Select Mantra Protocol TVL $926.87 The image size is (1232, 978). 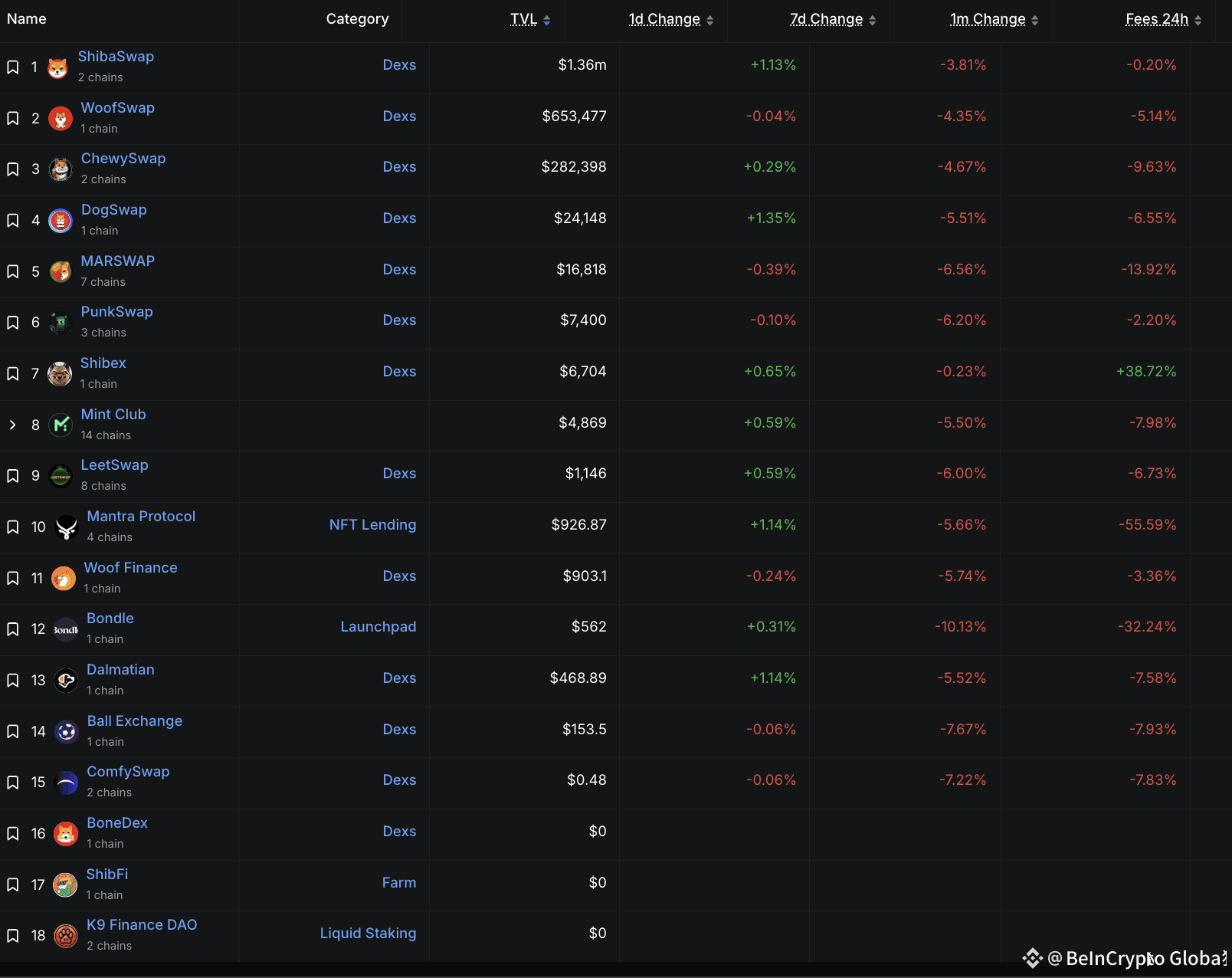[579, 525]
